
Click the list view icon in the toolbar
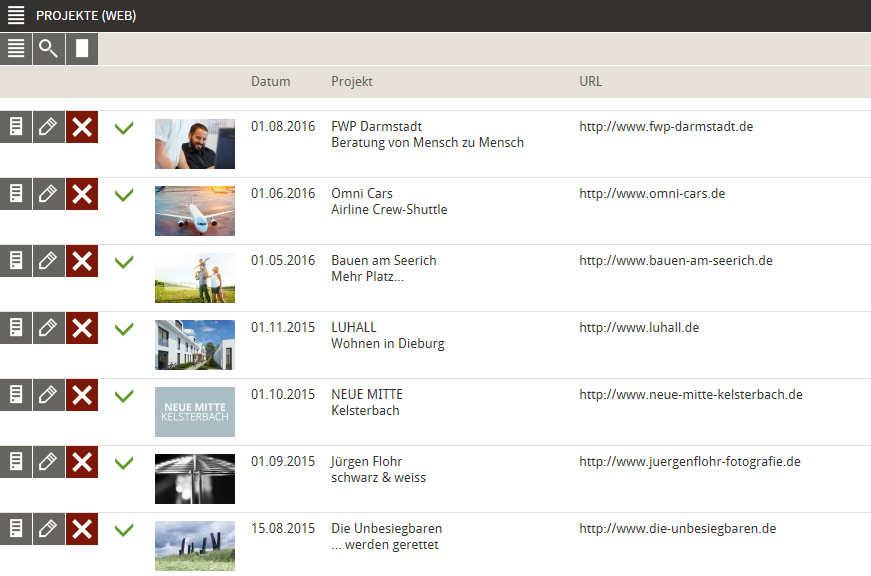(16, 48)
